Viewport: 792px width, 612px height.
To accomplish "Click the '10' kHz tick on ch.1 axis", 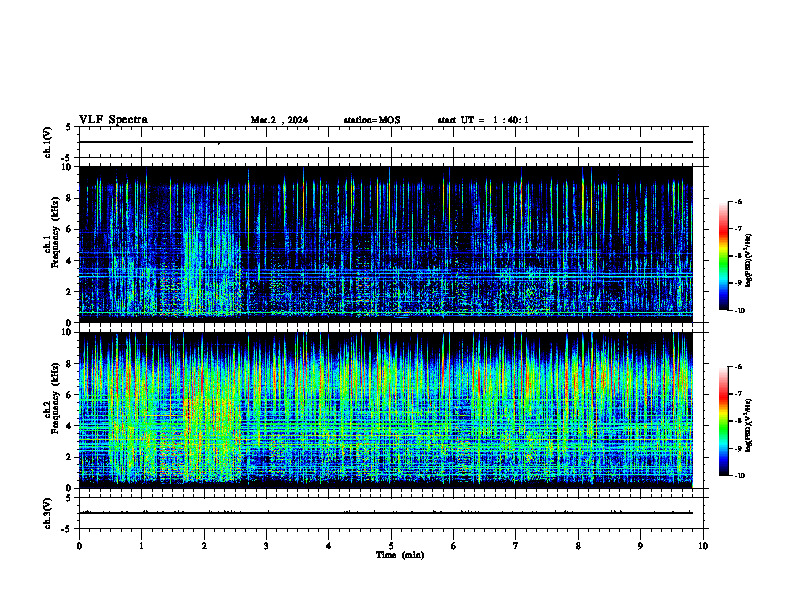I will [68, 167].
